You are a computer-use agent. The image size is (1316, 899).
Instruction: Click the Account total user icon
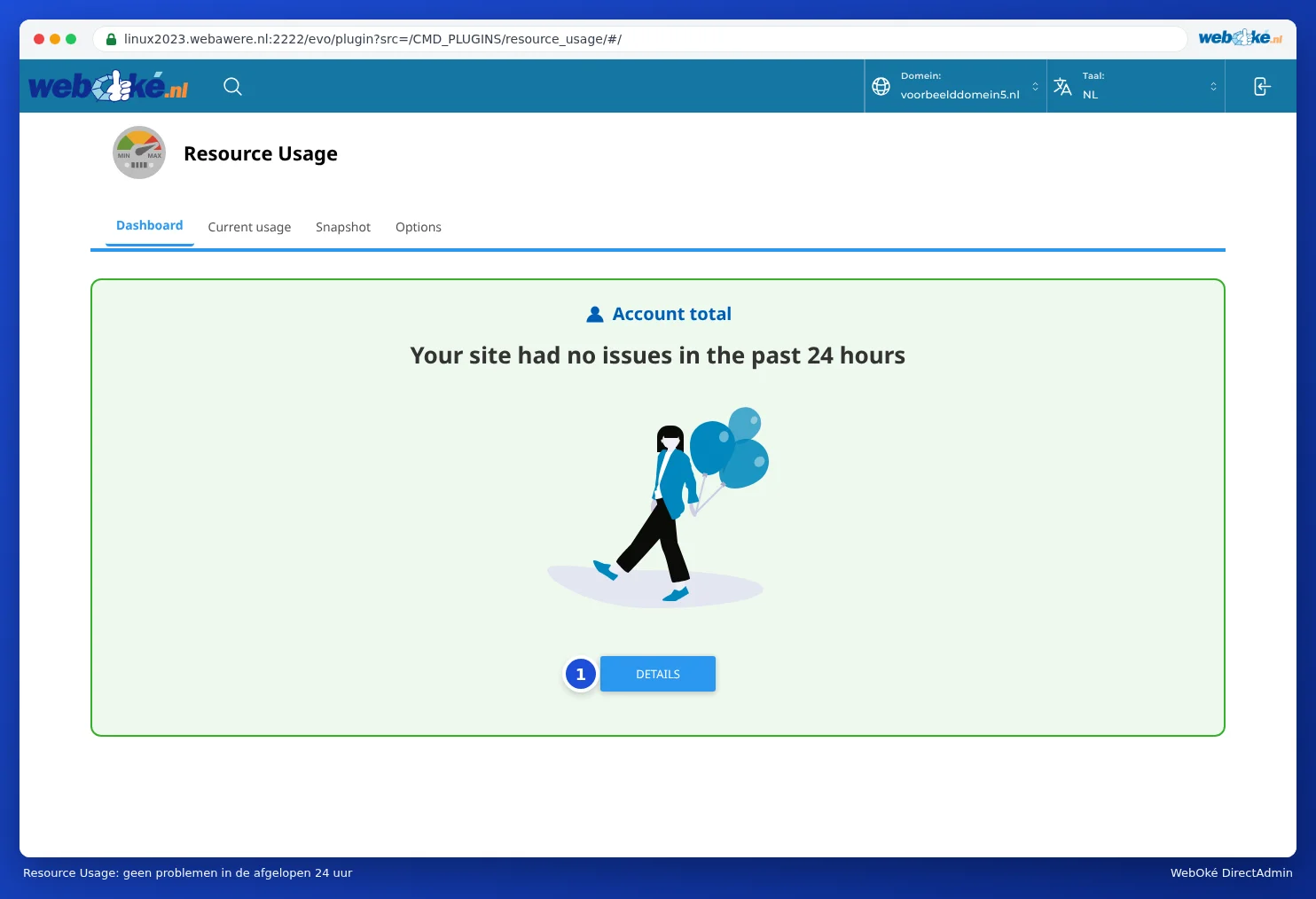(595, 314)
